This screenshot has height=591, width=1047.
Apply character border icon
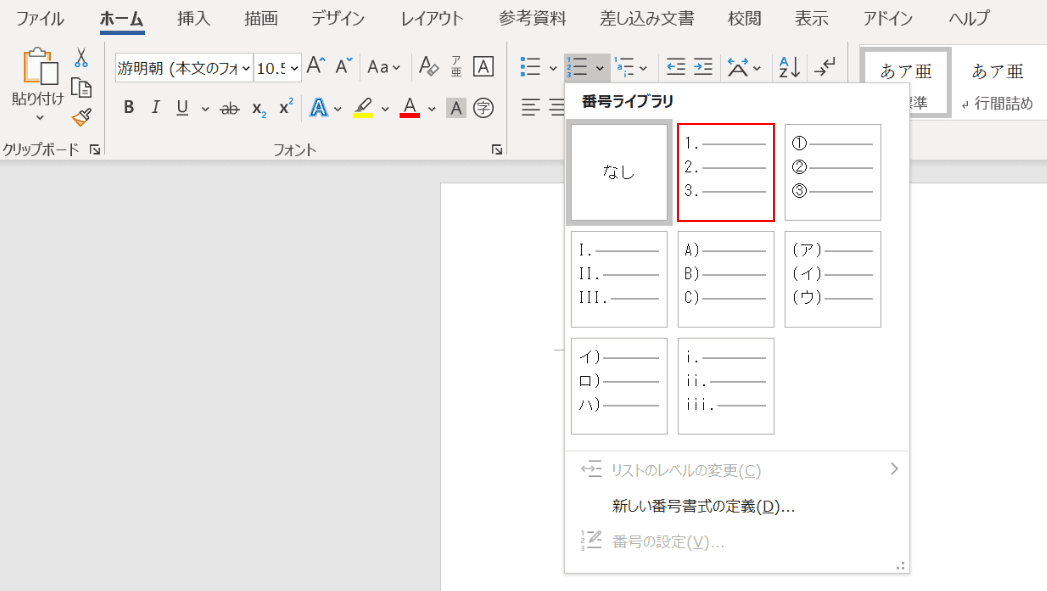pos(483,66)
